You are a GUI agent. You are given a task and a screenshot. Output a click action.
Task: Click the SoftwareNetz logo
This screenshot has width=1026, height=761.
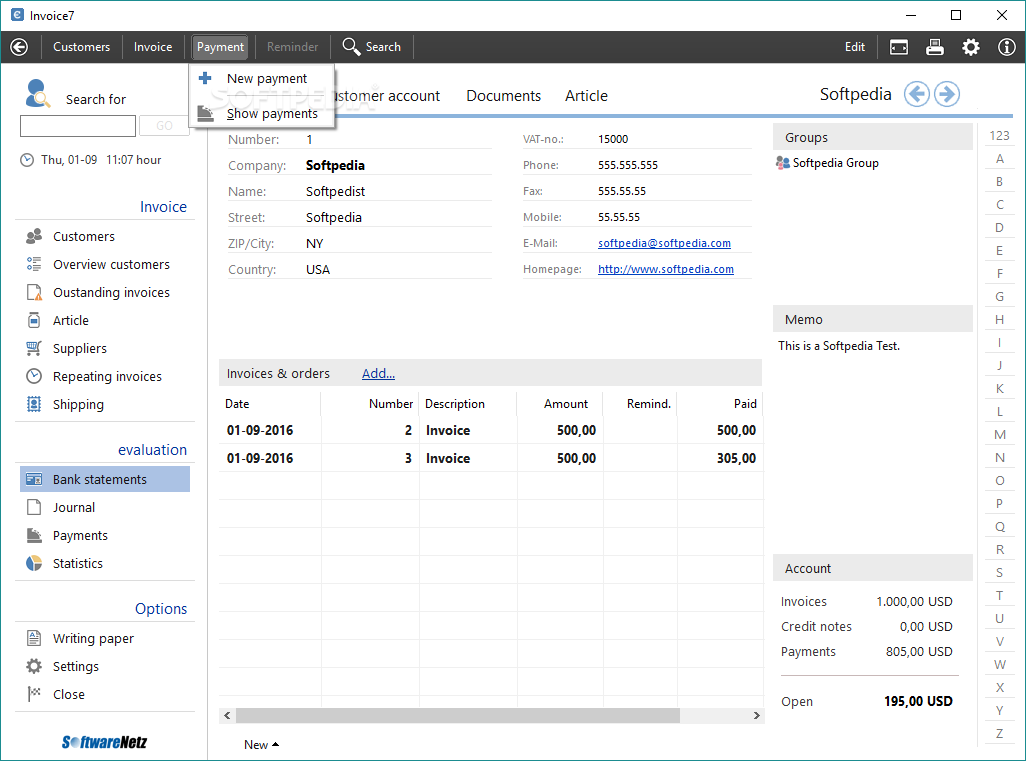tap(105, 742)
